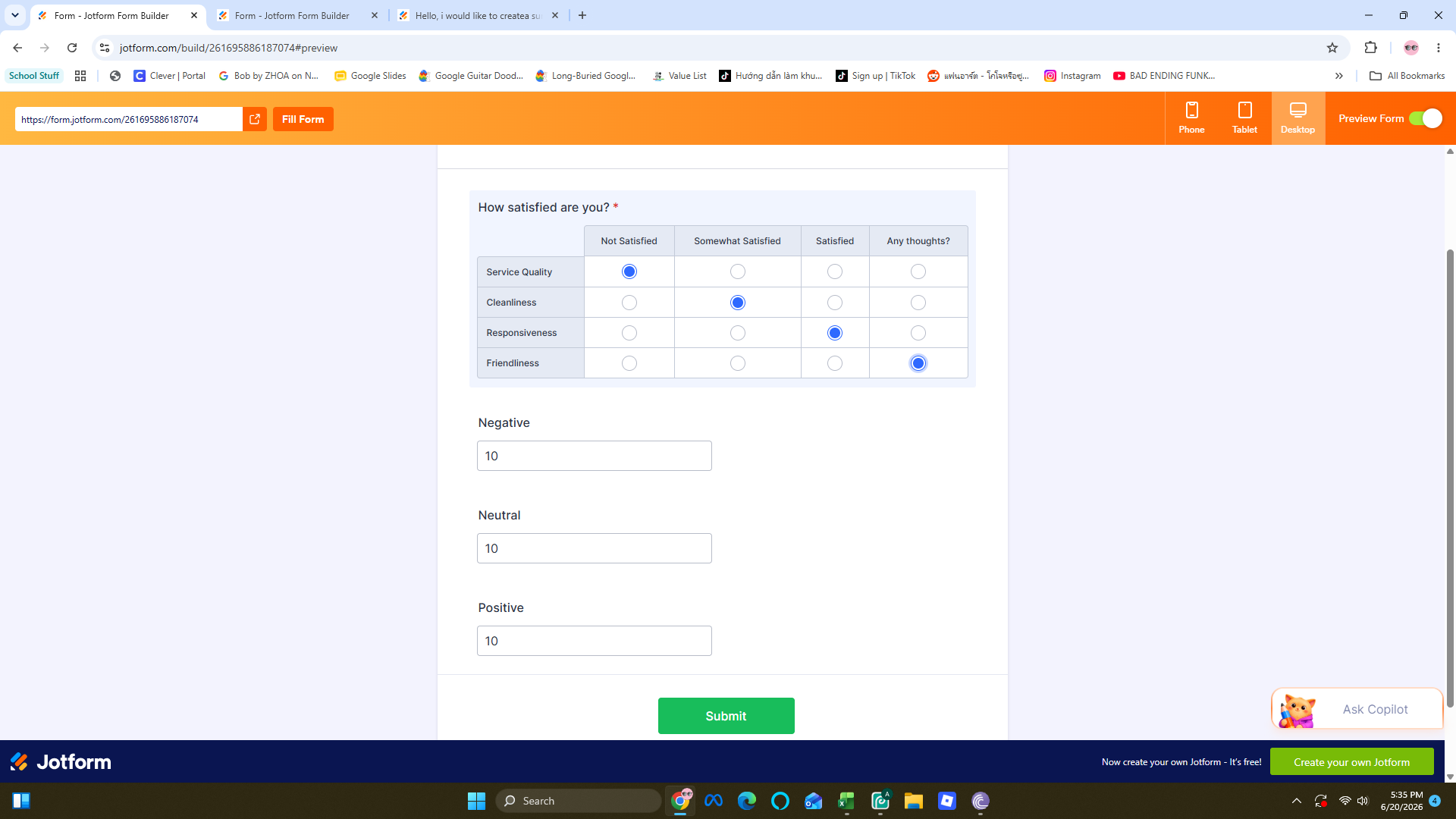The height and width of the screenshot is (819, 1456).
Task: Click the Negative number field
Action: pos(594,456)
